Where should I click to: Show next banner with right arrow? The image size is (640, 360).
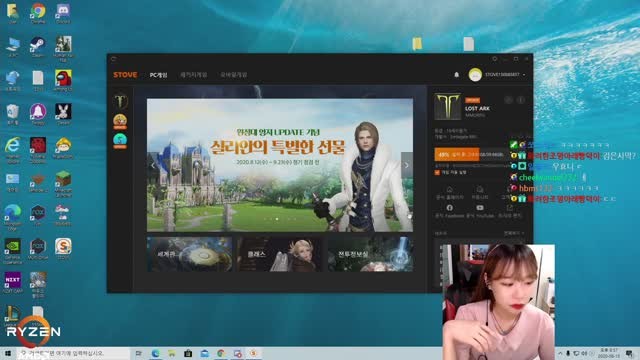tap(407, 165)
